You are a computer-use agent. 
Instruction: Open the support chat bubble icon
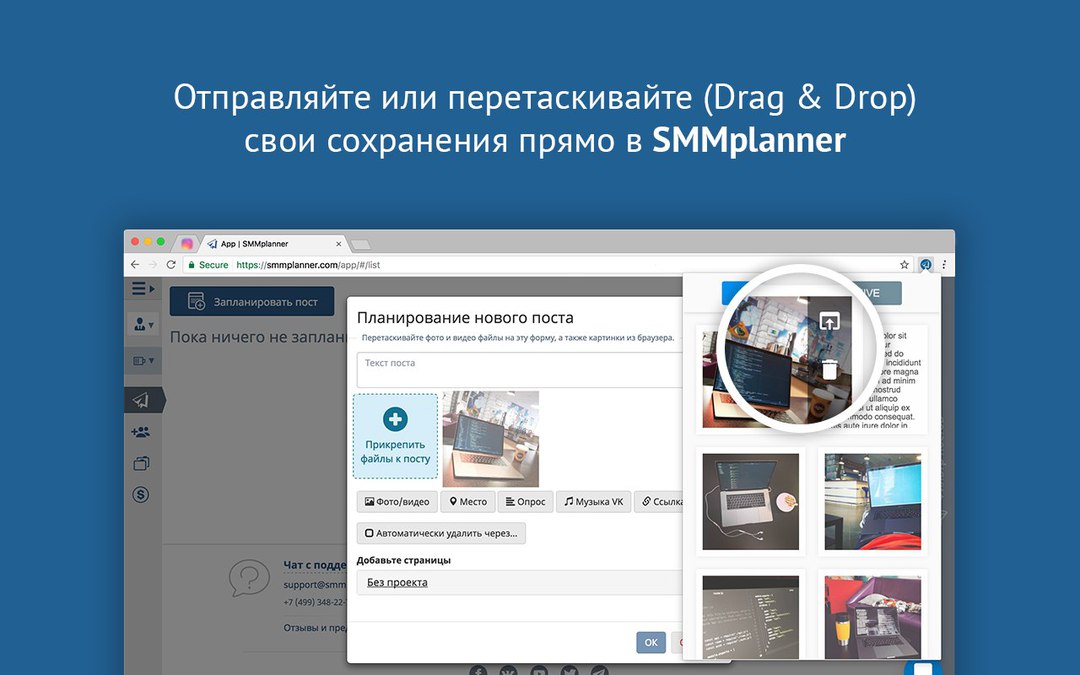(249, 577)
